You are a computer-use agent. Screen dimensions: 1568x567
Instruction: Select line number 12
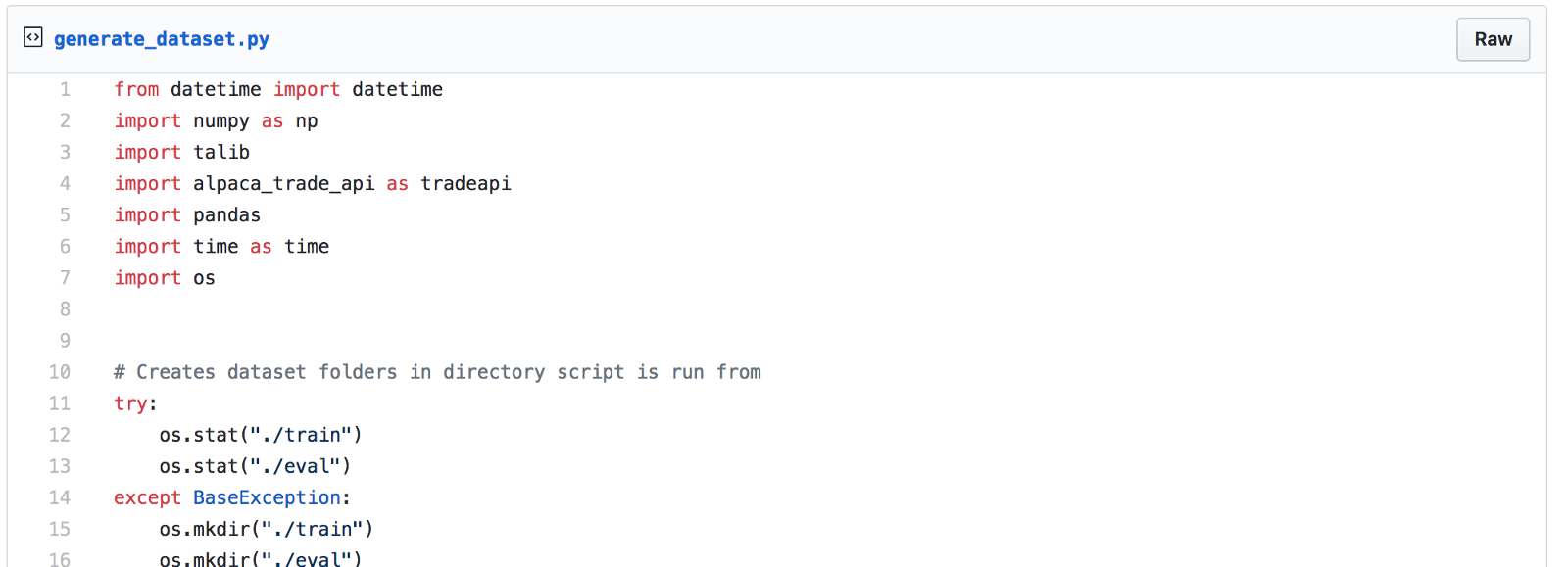point(60,435)
